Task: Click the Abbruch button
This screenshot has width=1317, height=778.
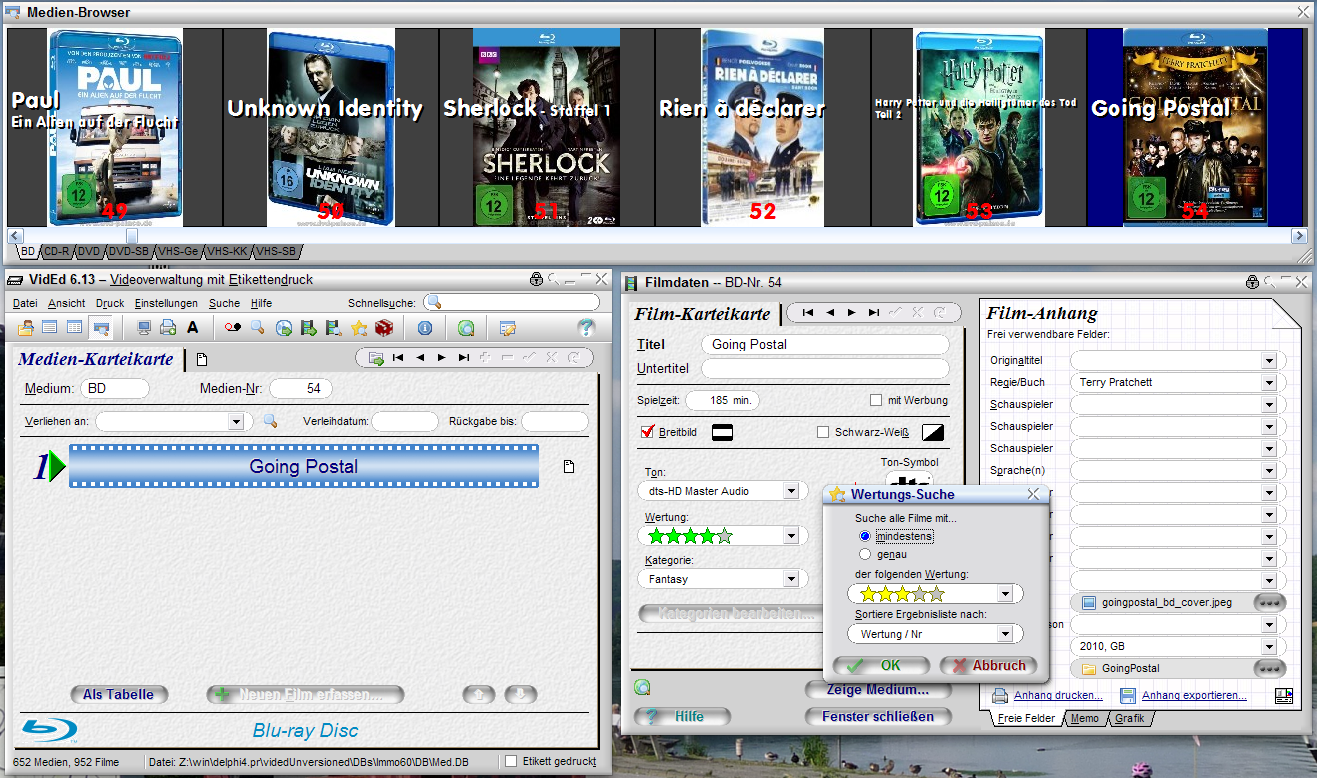Action: tap(988, 665)
